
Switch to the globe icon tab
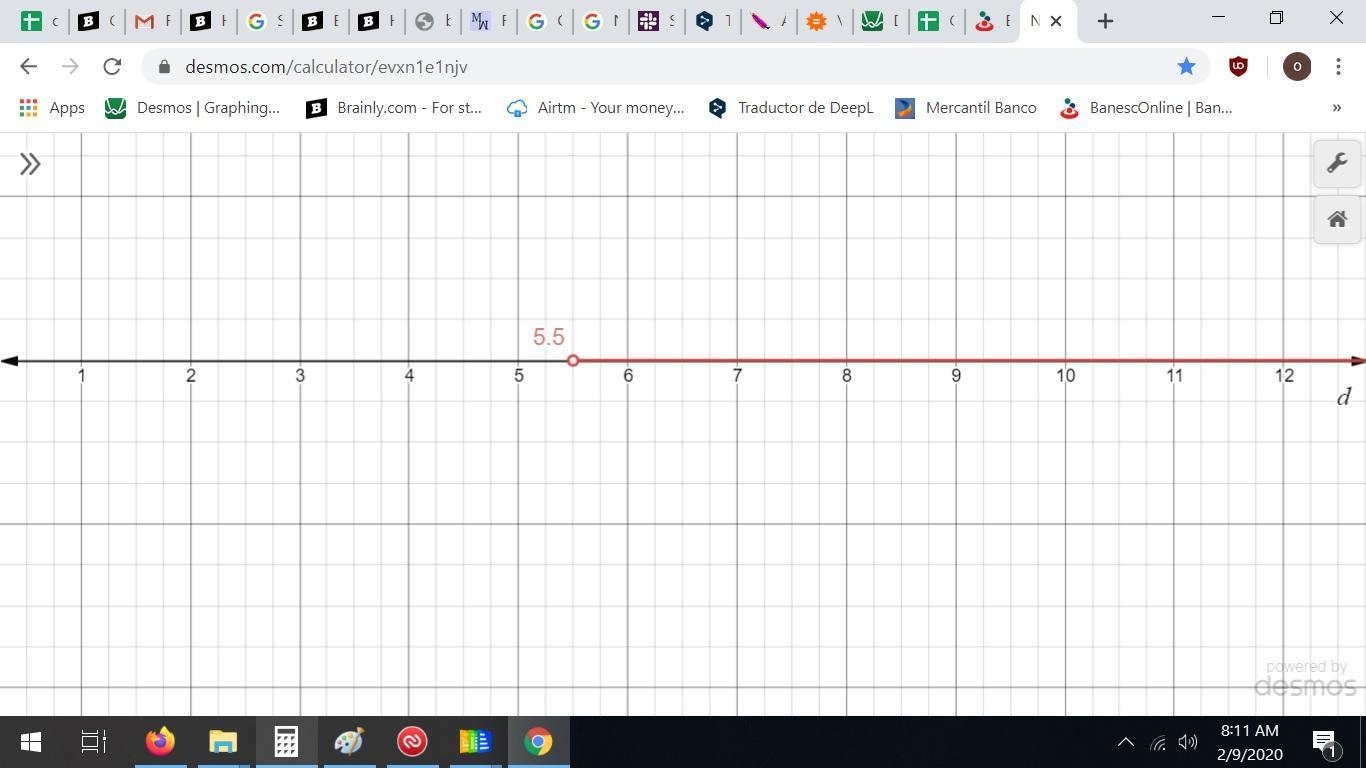433,20
